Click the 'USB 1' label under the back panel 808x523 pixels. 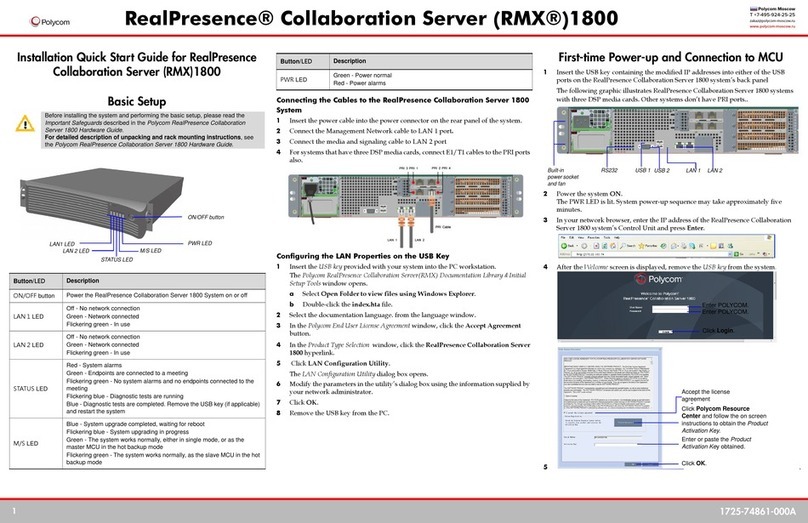point(643,170)
